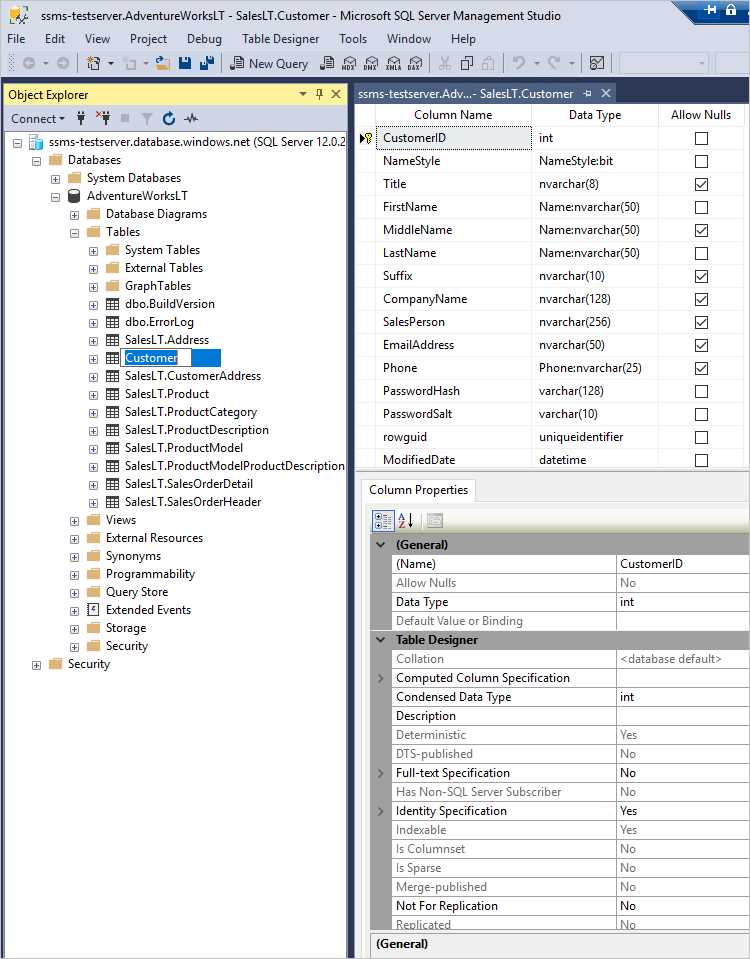Open the Edit menu

coord(54,39)
